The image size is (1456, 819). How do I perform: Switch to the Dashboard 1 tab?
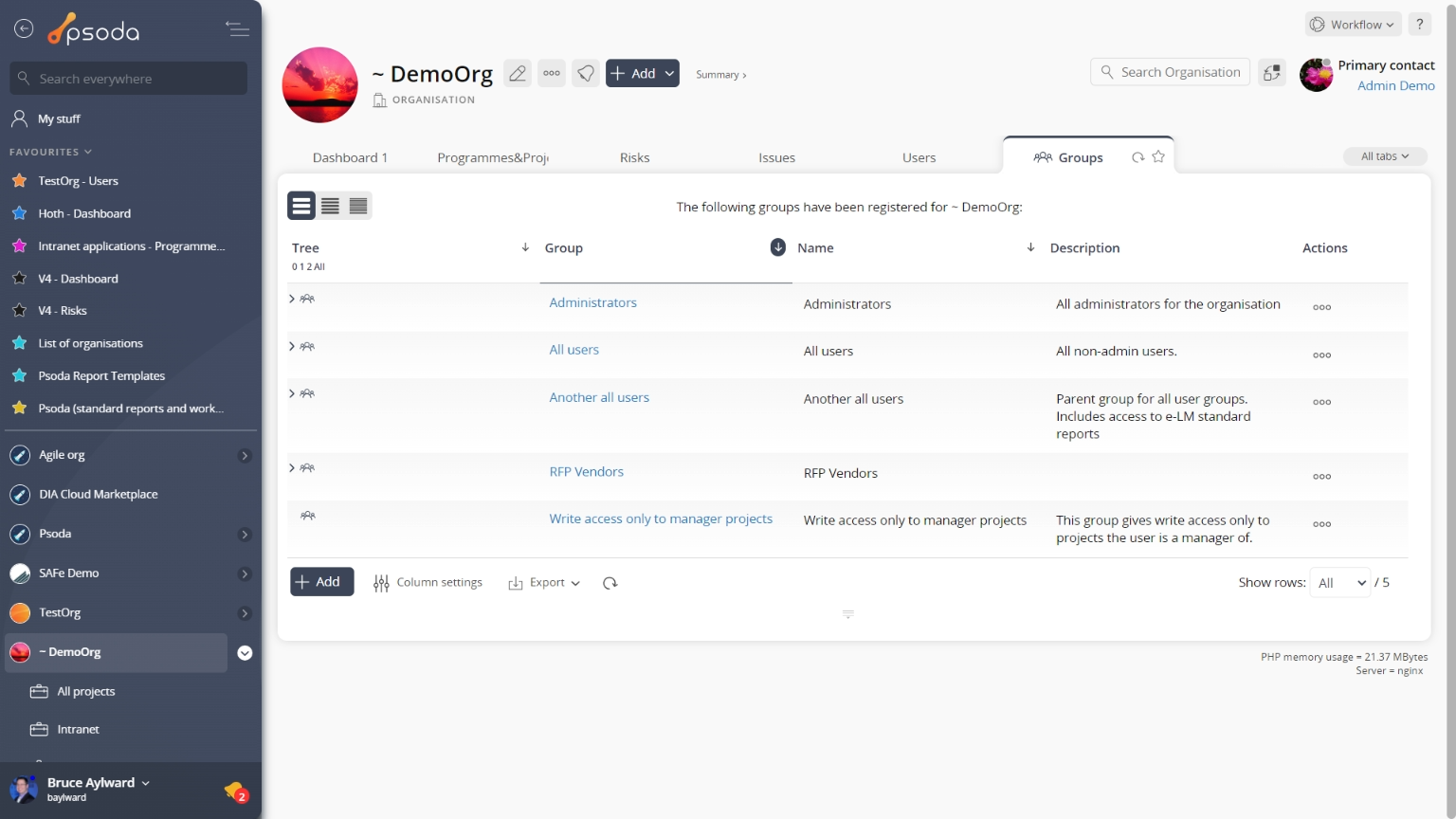pos(350,157)
